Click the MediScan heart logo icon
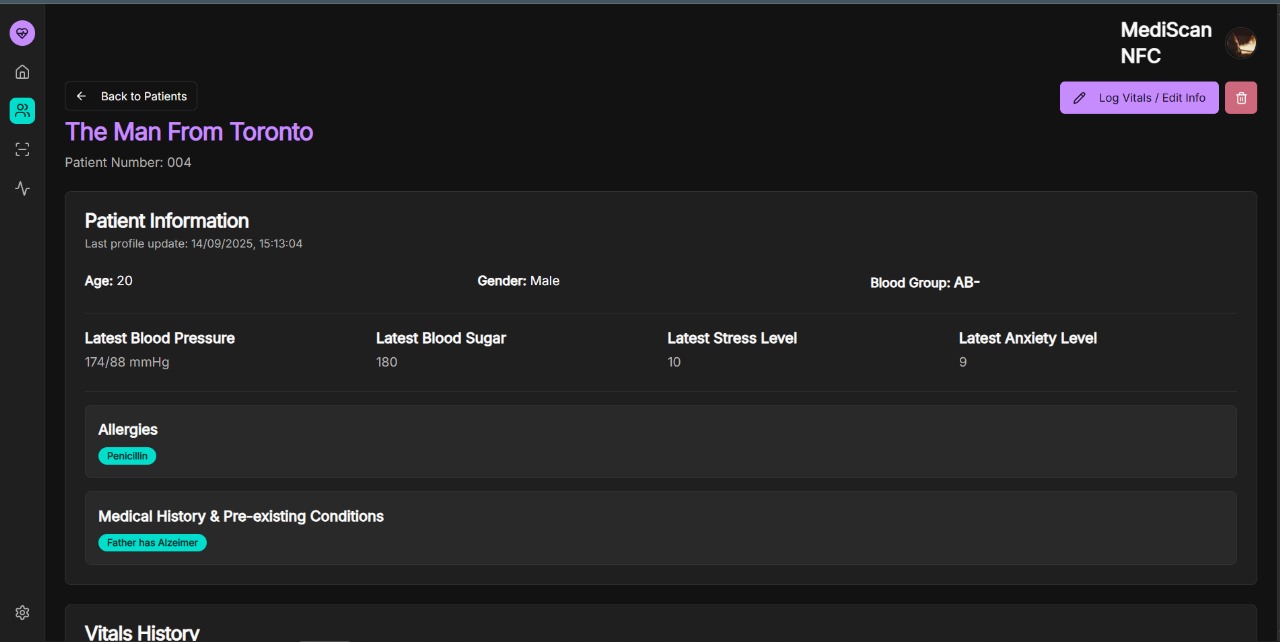 coord(22,33)
